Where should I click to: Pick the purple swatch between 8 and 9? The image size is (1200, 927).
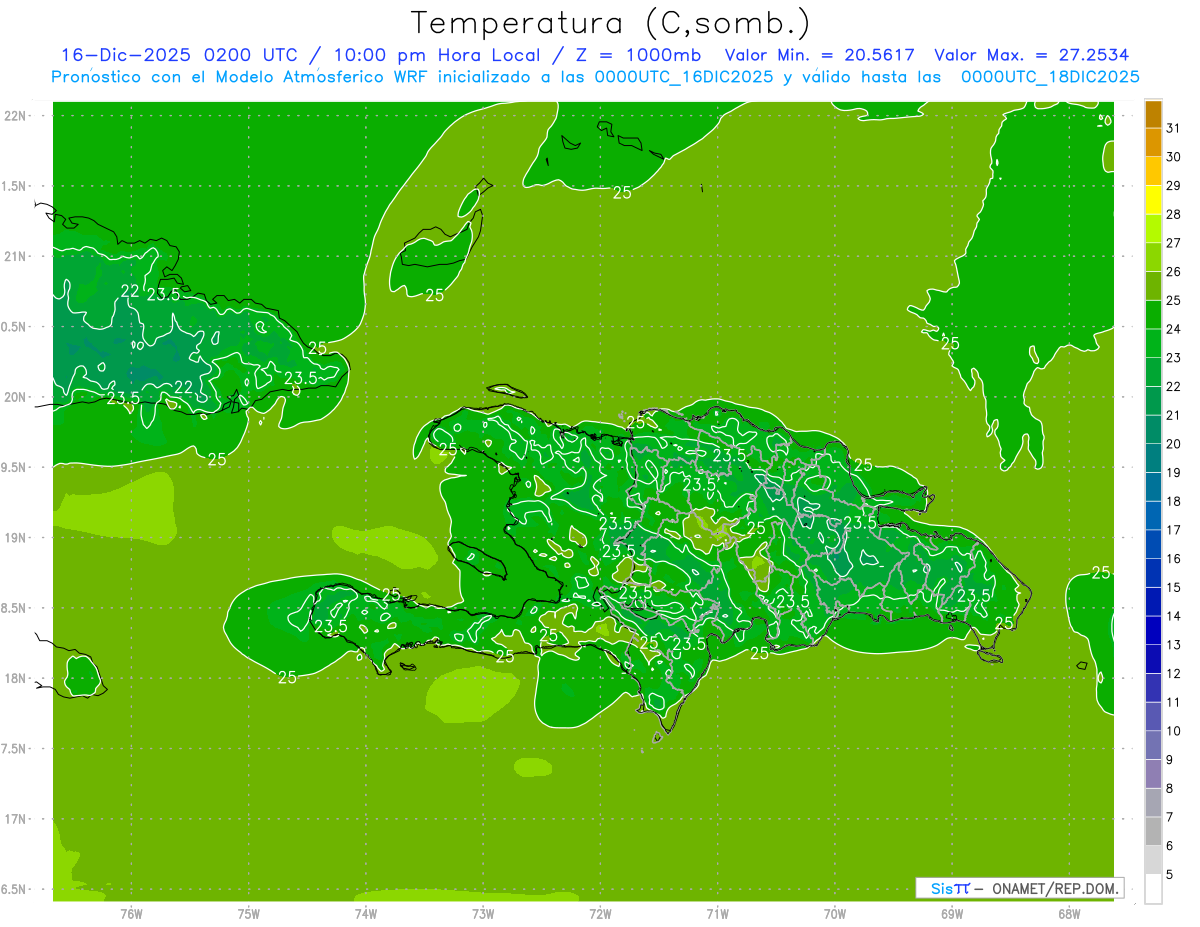[x=1153, y=774]
